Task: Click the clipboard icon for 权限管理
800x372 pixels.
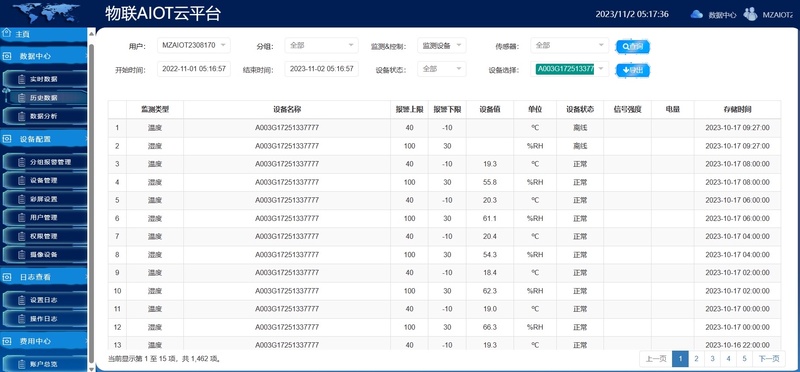Action: tap(21, 236)
